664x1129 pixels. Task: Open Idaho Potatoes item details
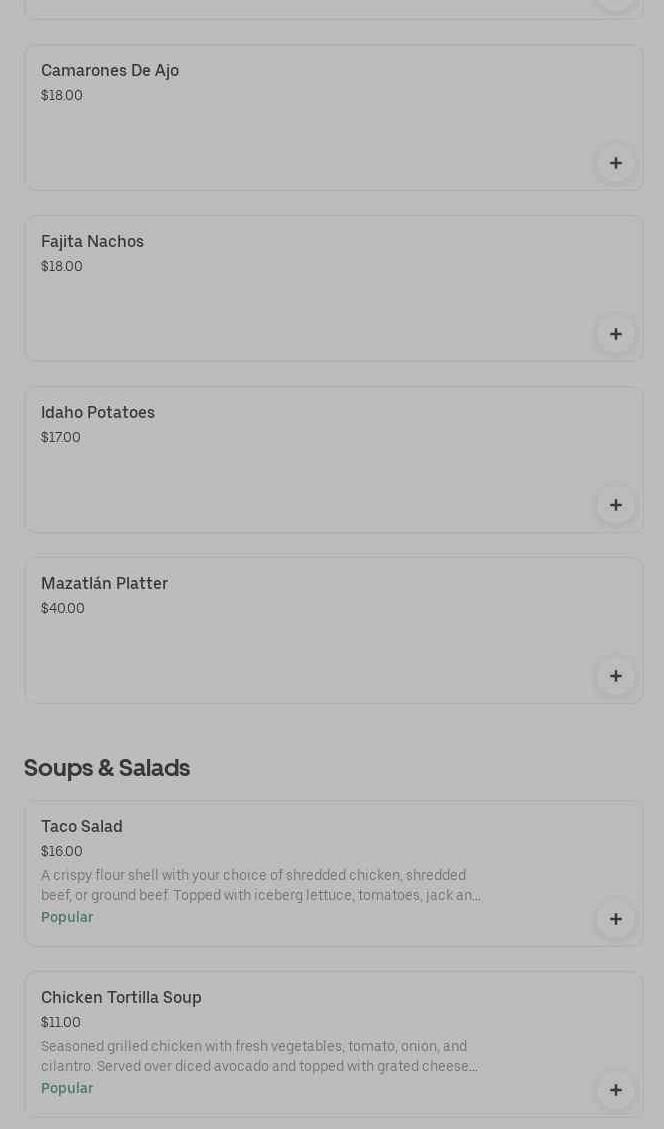tap(98, 413)
